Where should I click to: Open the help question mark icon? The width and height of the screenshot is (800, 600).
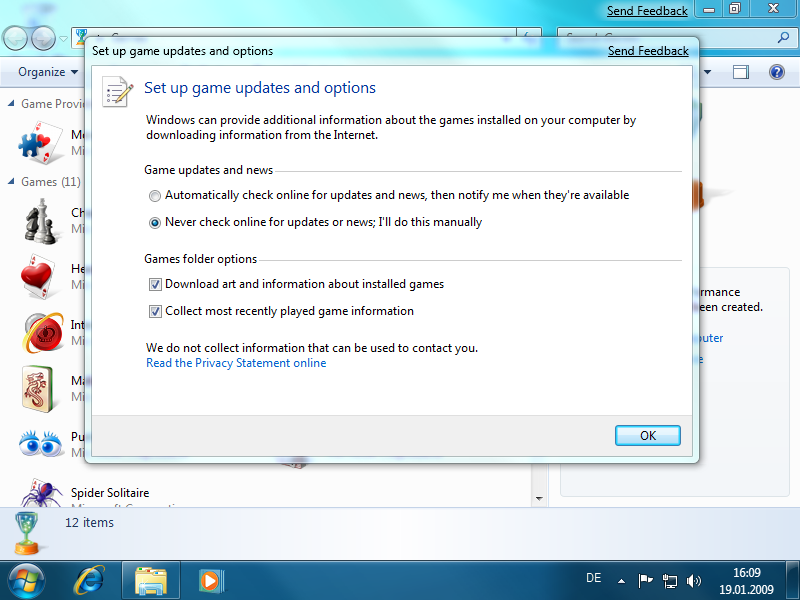pyautogui.click(x=776, y=72)
